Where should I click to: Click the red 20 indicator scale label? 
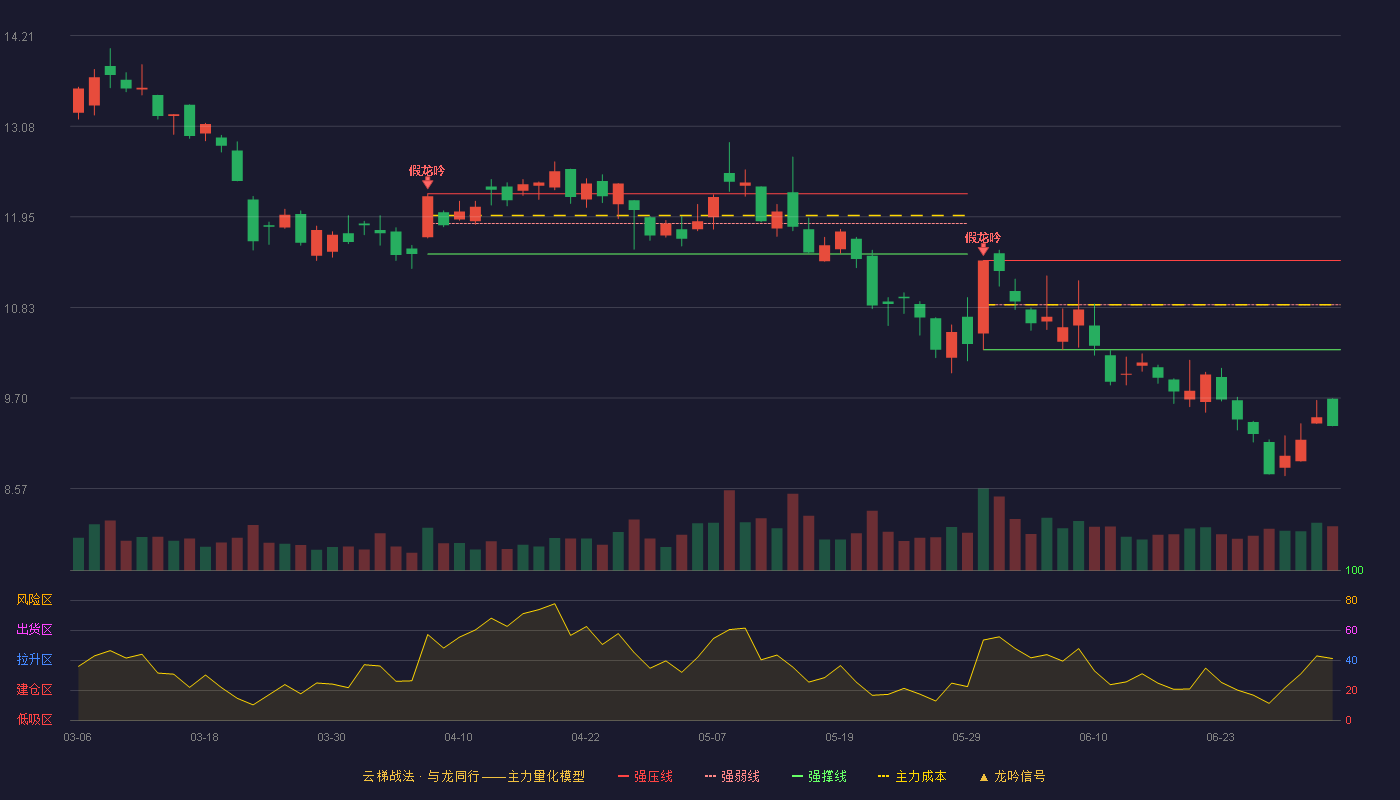[x=1351, y=690]
